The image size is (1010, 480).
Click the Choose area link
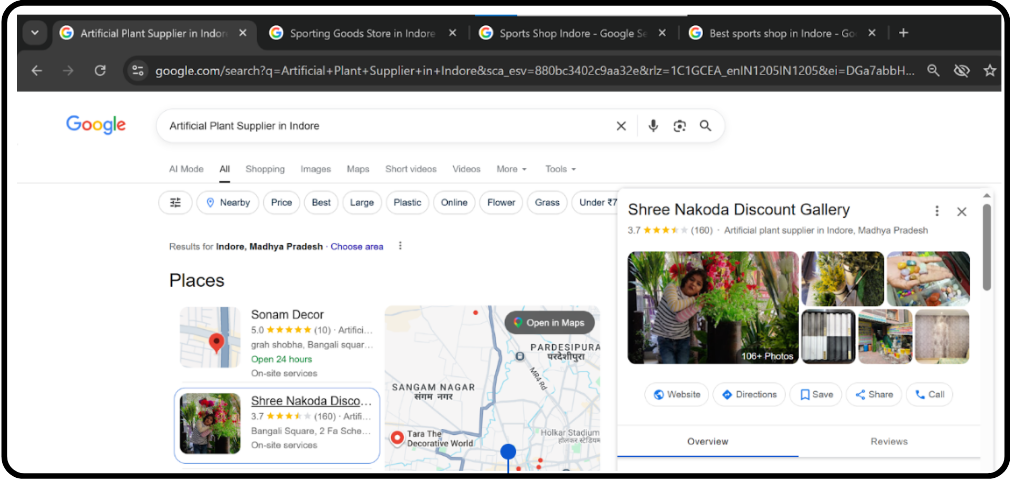(x=357, y=246)
